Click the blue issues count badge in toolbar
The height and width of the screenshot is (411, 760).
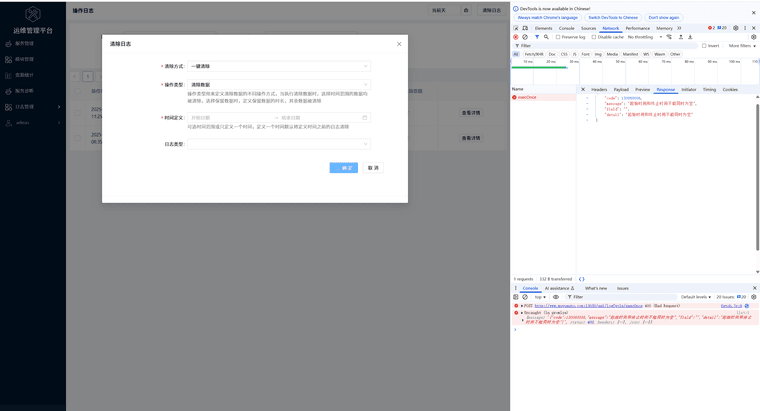722,28
